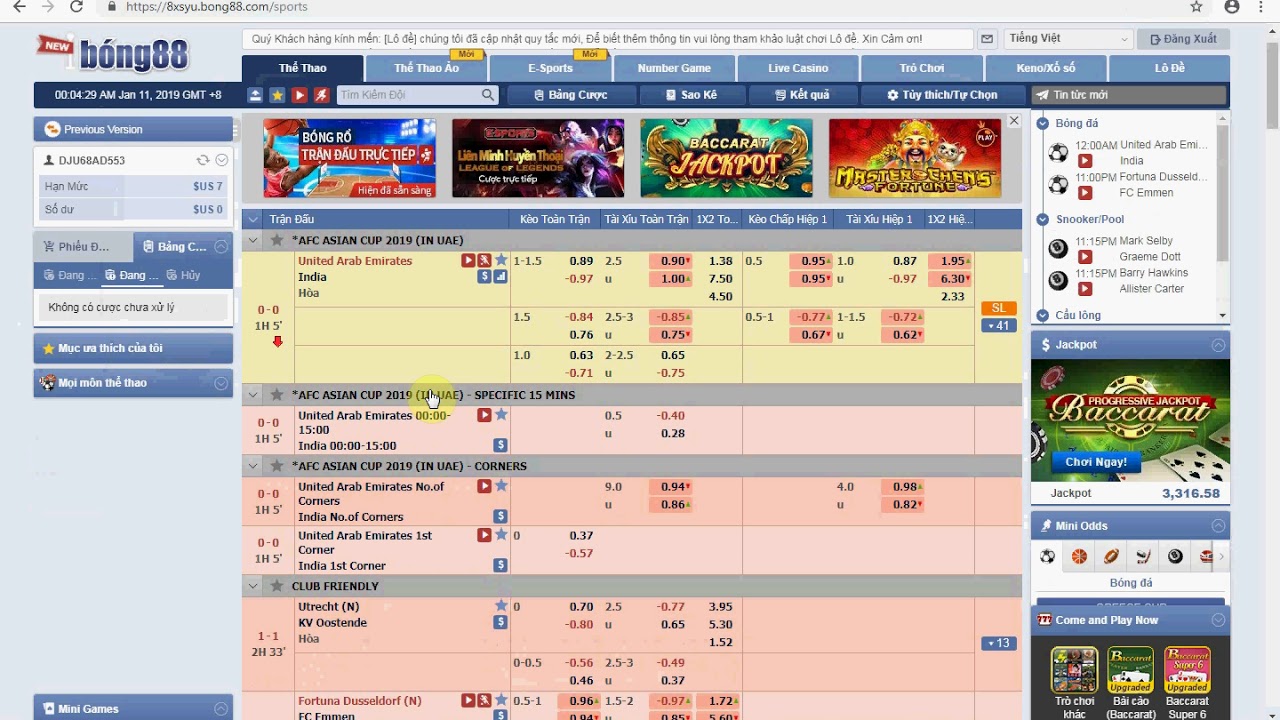Open the E-Sports tab
The width and height of the screenshot is (1280, 720).
pyautogui.click(x=550, y=68)
